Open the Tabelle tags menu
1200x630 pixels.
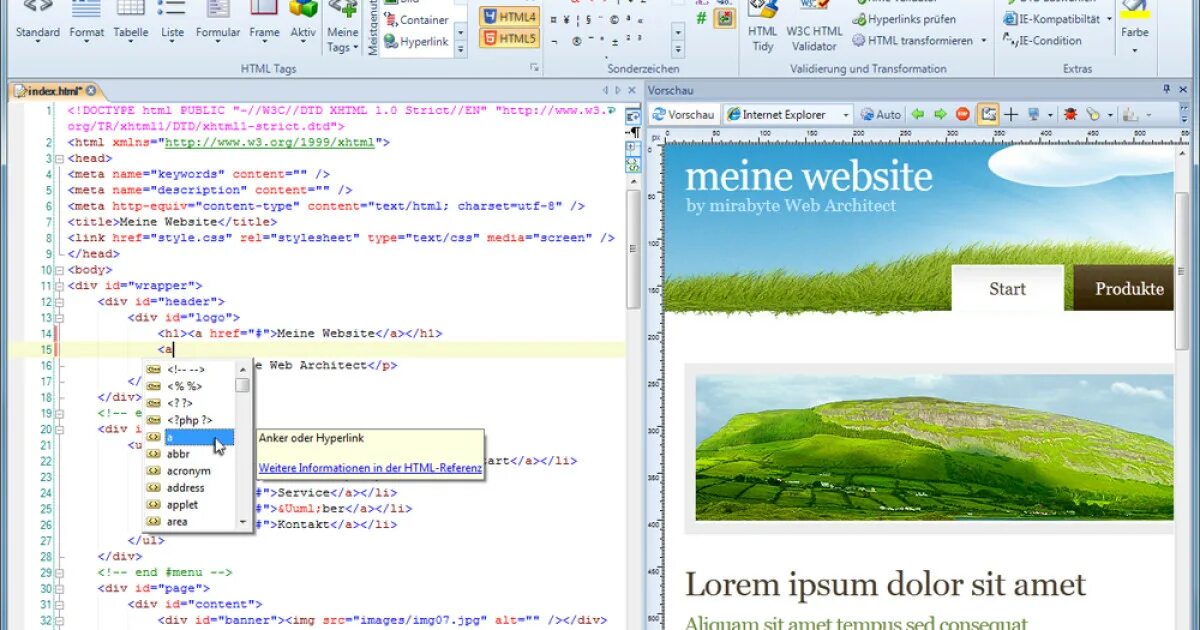click(x=131, y=22)
